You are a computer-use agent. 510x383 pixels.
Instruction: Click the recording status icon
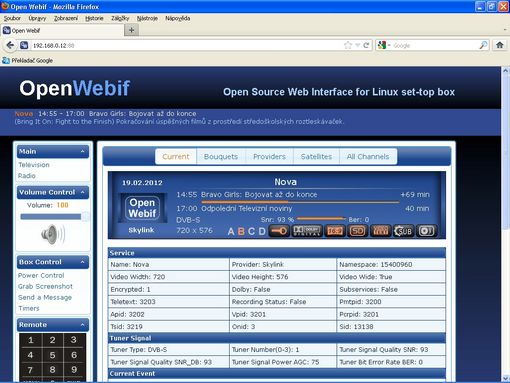click(x=426, y=231)
